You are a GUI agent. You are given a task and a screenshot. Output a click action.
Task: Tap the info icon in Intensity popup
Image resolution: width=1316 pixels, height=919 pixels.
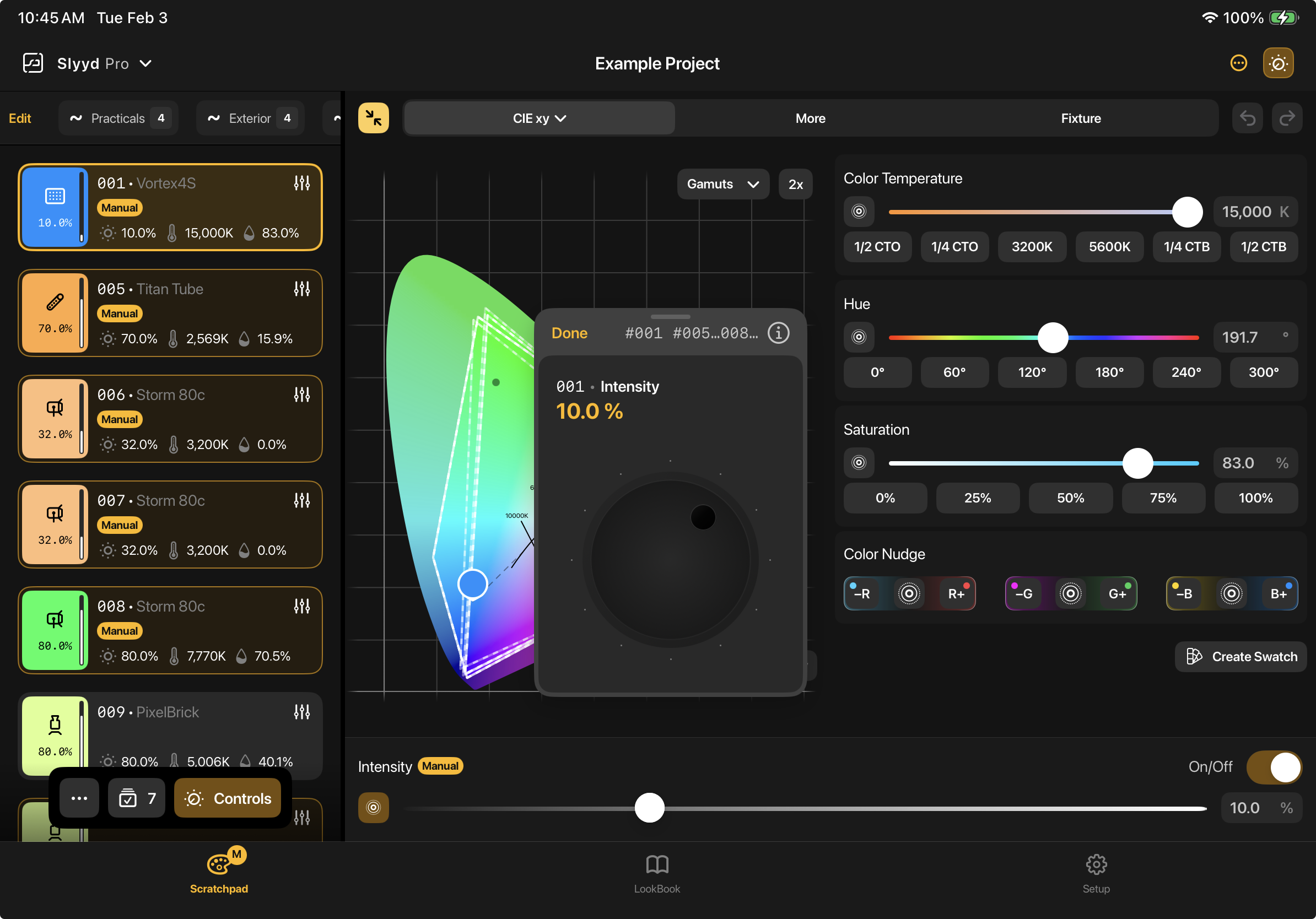(x=778, y=333)
